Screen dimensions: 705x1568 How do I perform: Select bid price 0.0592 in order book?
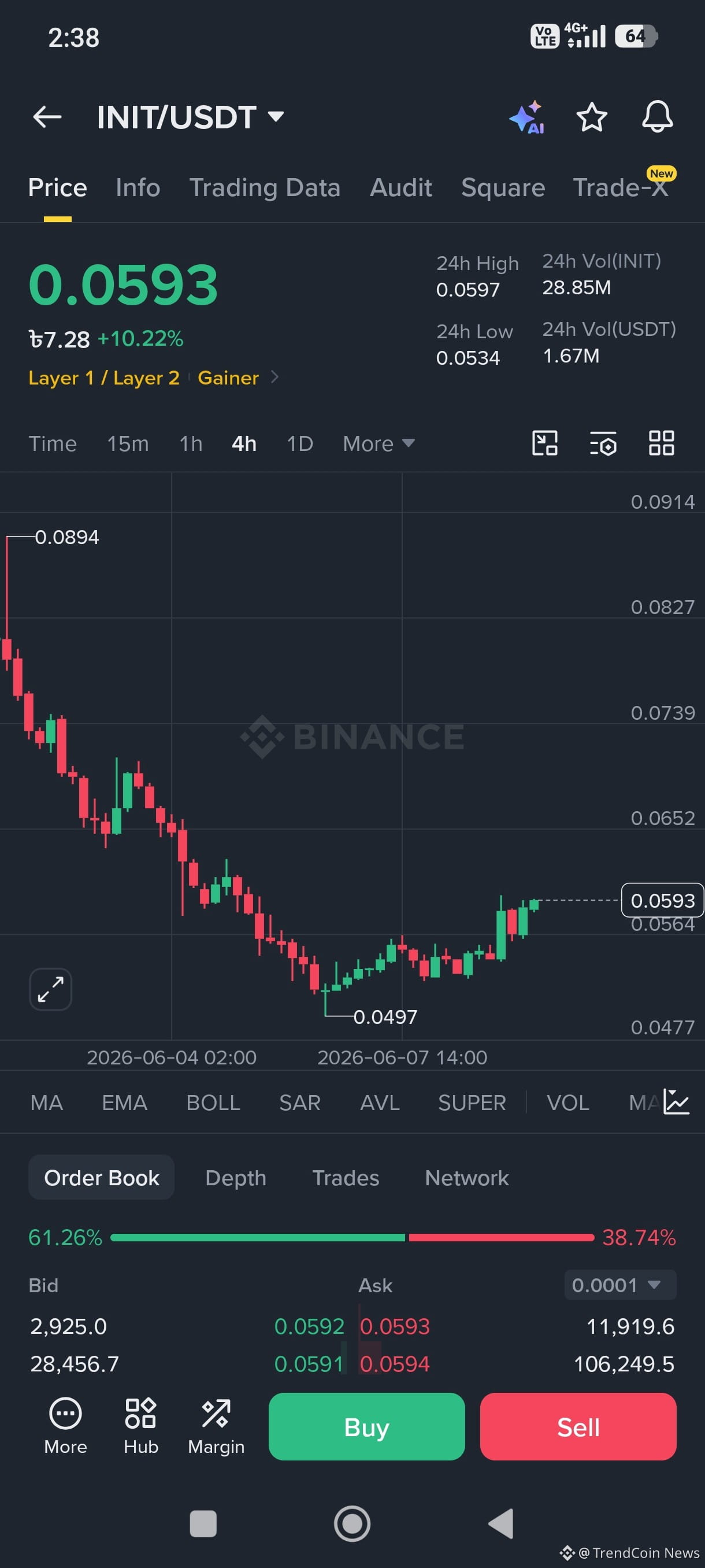[x=309, y=1326]
